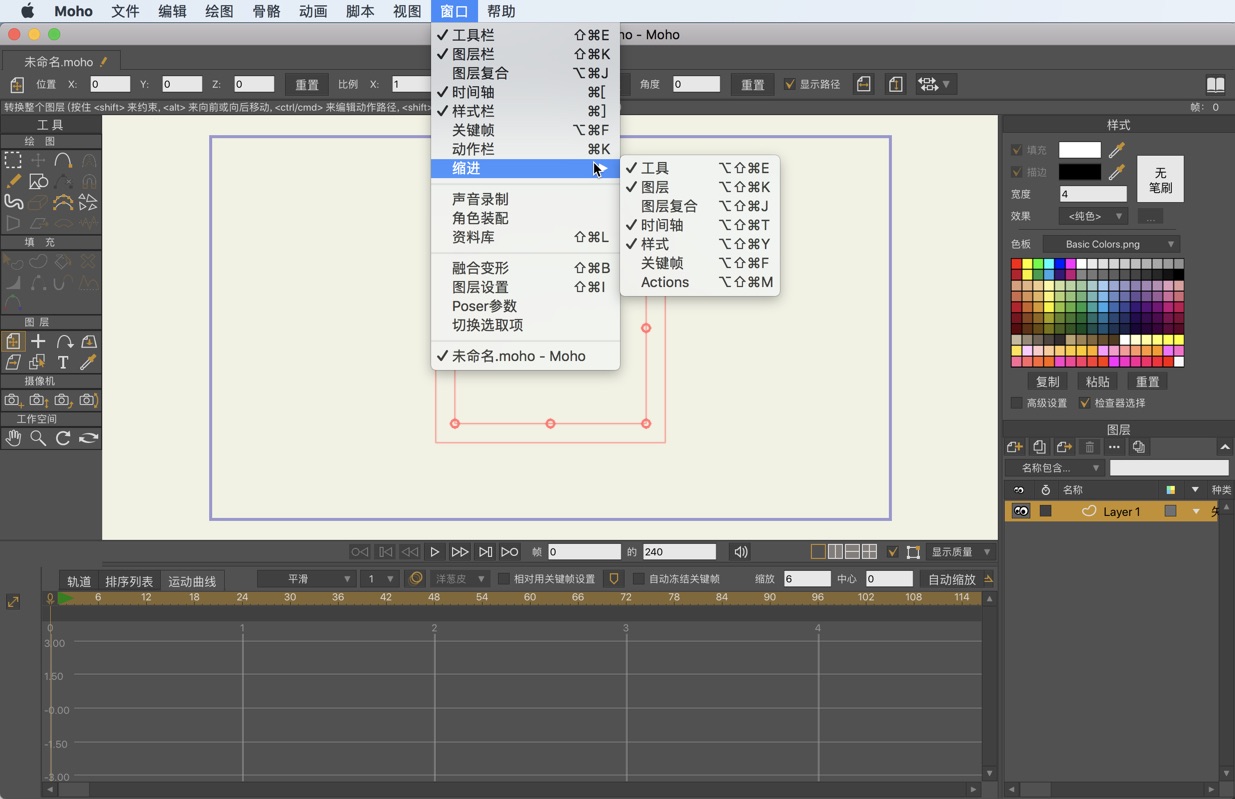Select the Text tool in the layer section
The image size is (1235, 799).
63,362
